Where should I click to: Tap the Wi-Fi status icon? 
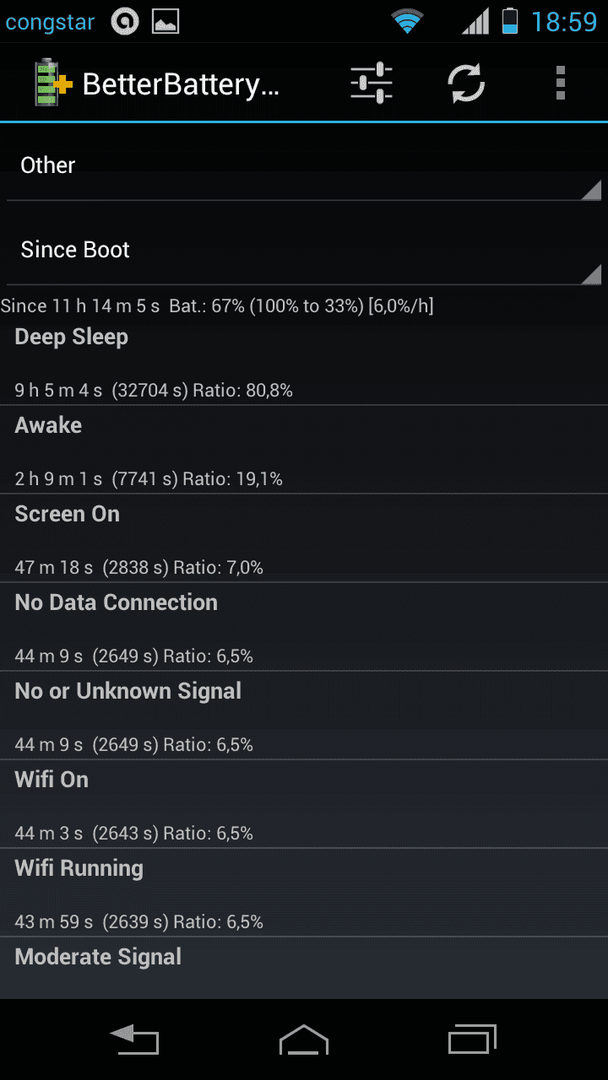[408, 22]
